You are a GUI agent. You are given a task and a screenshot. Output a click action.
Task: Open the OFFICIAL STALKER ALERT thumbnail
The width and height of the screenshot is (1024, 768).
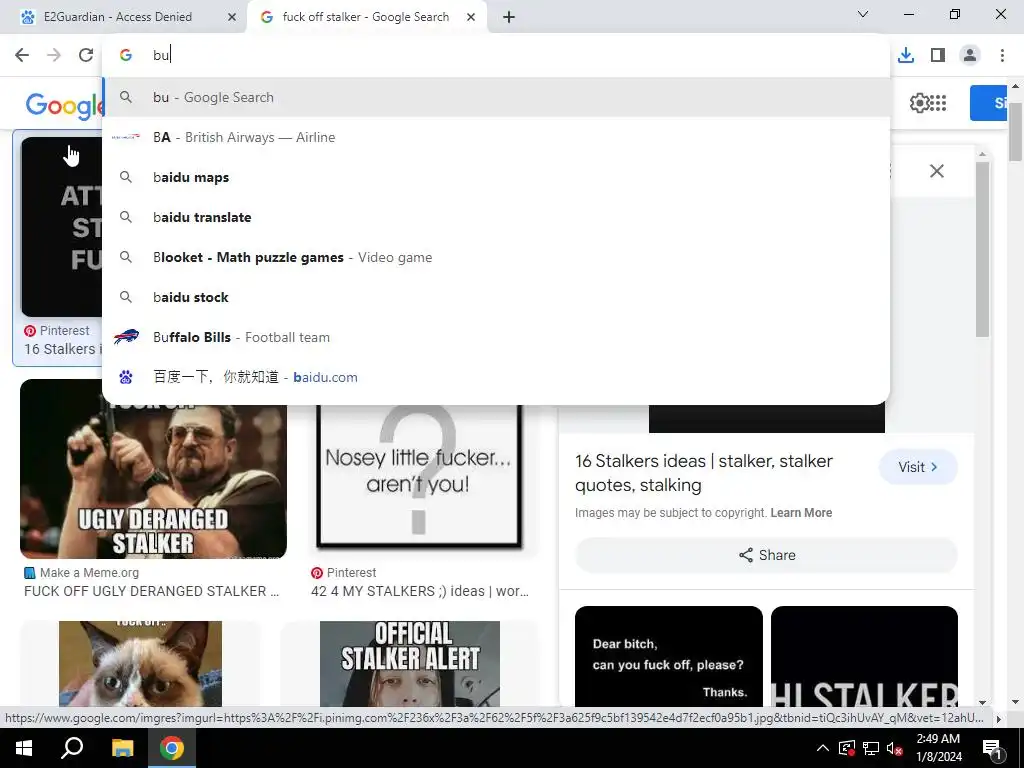click(410, 664)
